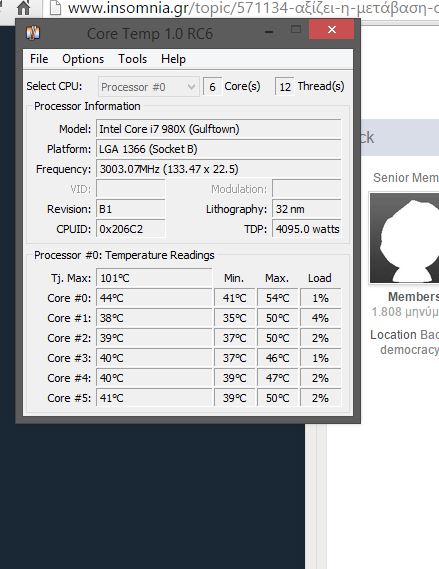
Task: Click Core #2 current temperature 39°C
Action: (154, 338)
